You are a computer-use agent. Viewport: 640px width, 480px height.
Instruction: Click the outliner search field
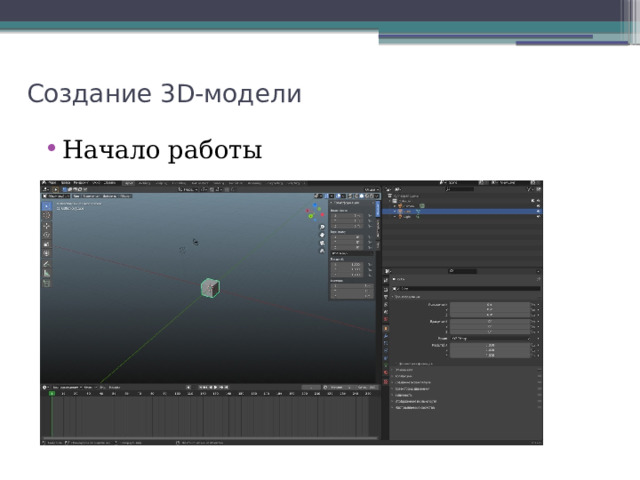(x=460, y=189)
